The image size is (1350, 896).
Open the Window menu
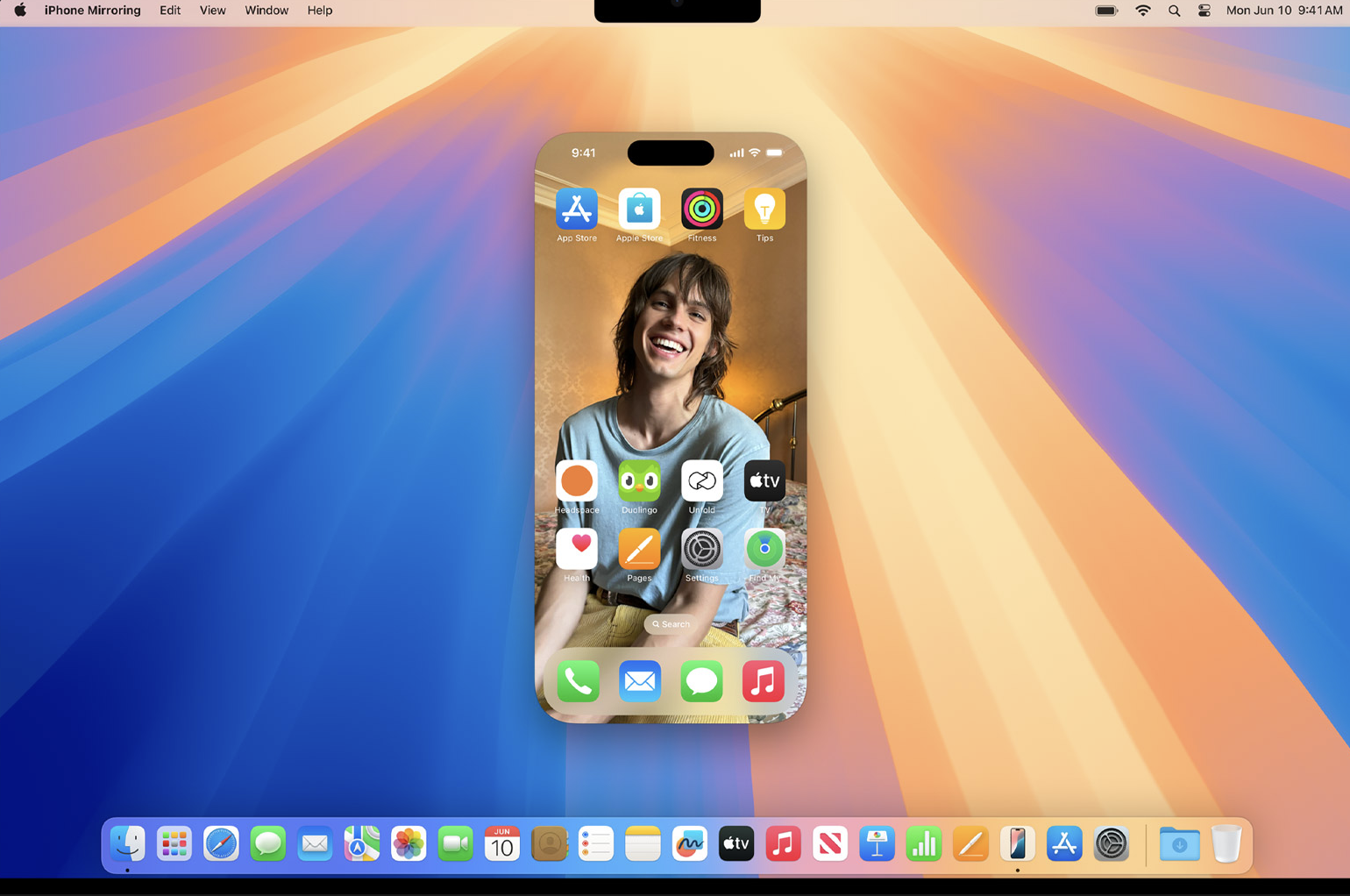point(266,11)
